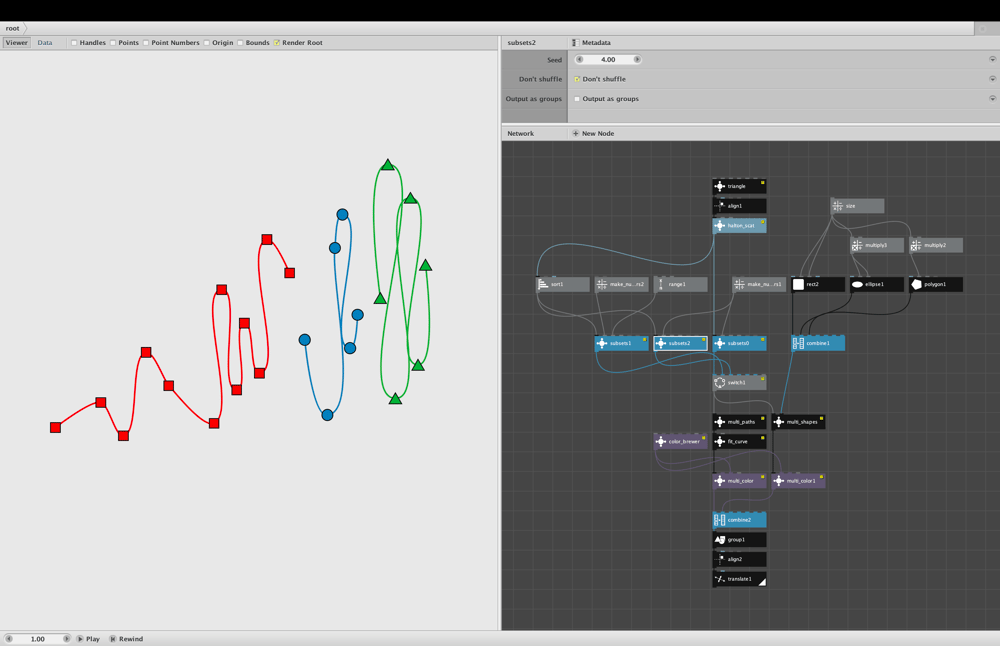This screenshot has height=646, width=1000.
Task: Open the Don't shuffle parameter options dropdown
Action: [992, 79]
